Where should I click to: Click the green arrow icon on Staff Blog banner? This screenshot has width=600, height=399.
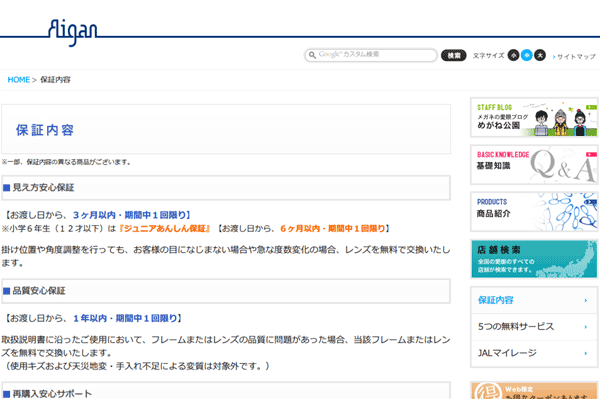click(591, 107)
